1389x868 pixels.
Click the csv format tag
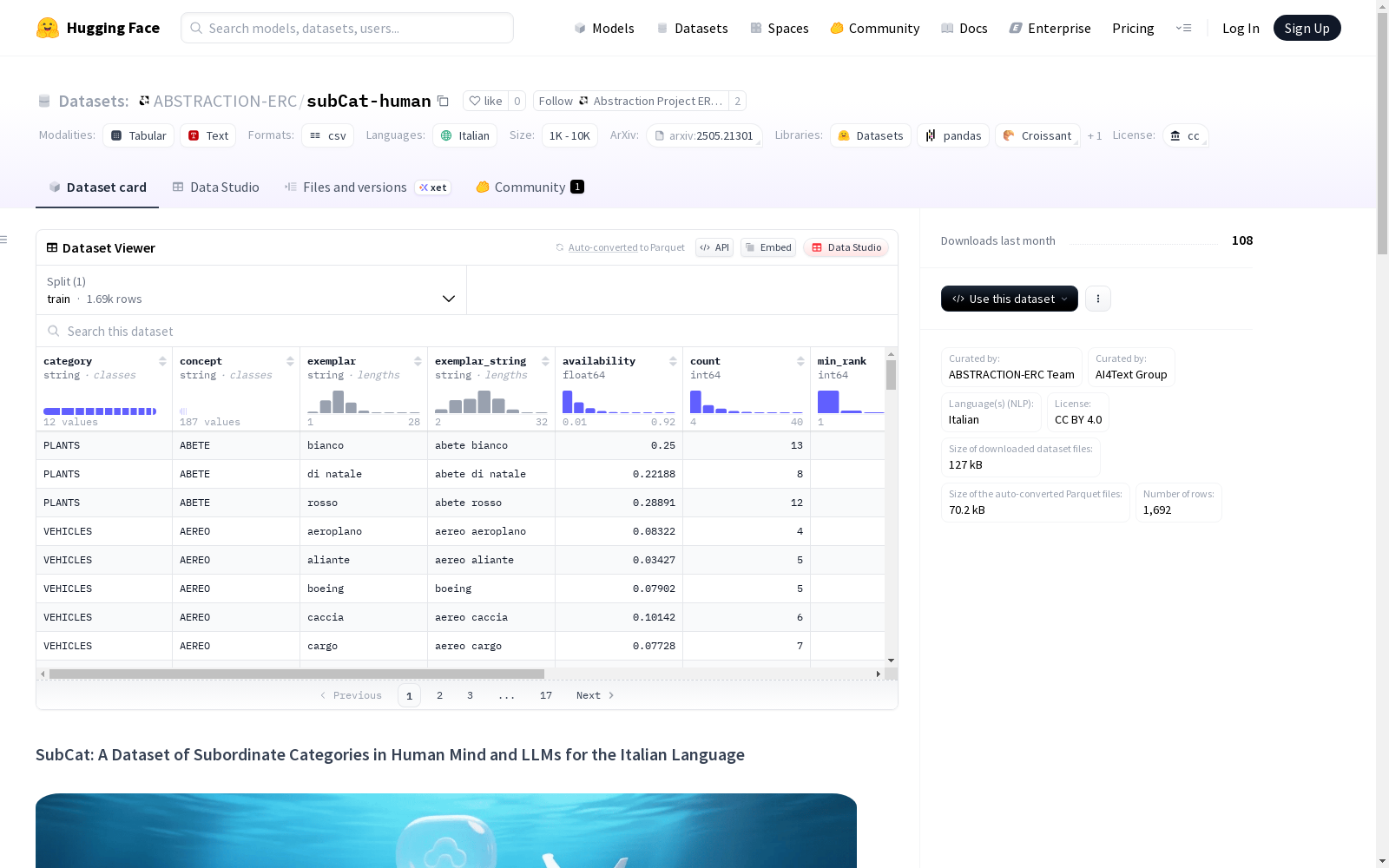(x=328, y=135)
